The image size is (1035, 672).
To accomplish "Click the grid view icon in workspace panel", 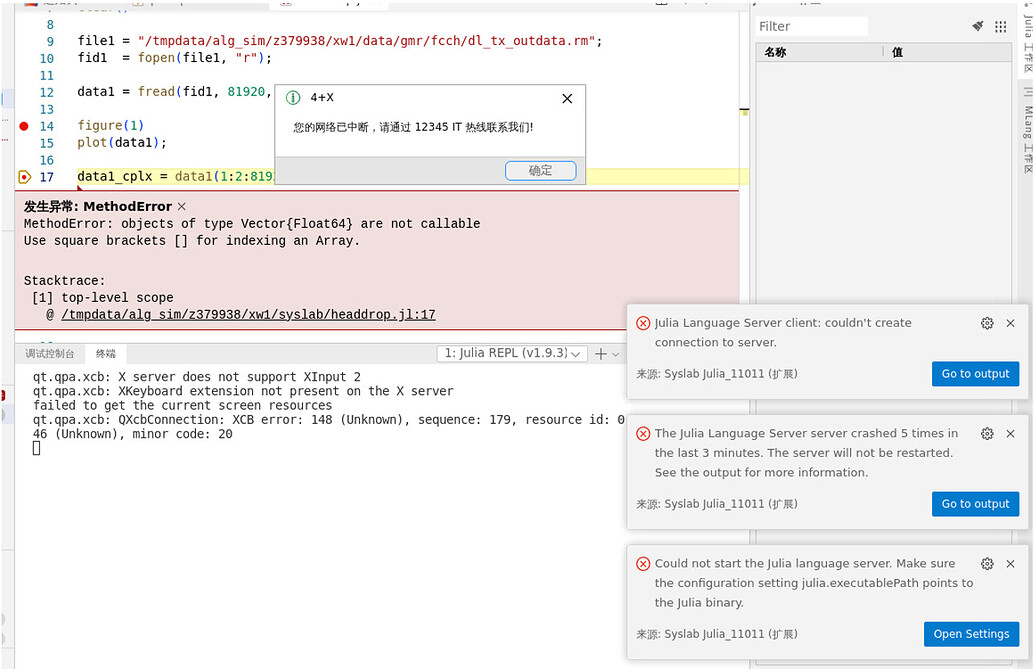I will 1001,26.
